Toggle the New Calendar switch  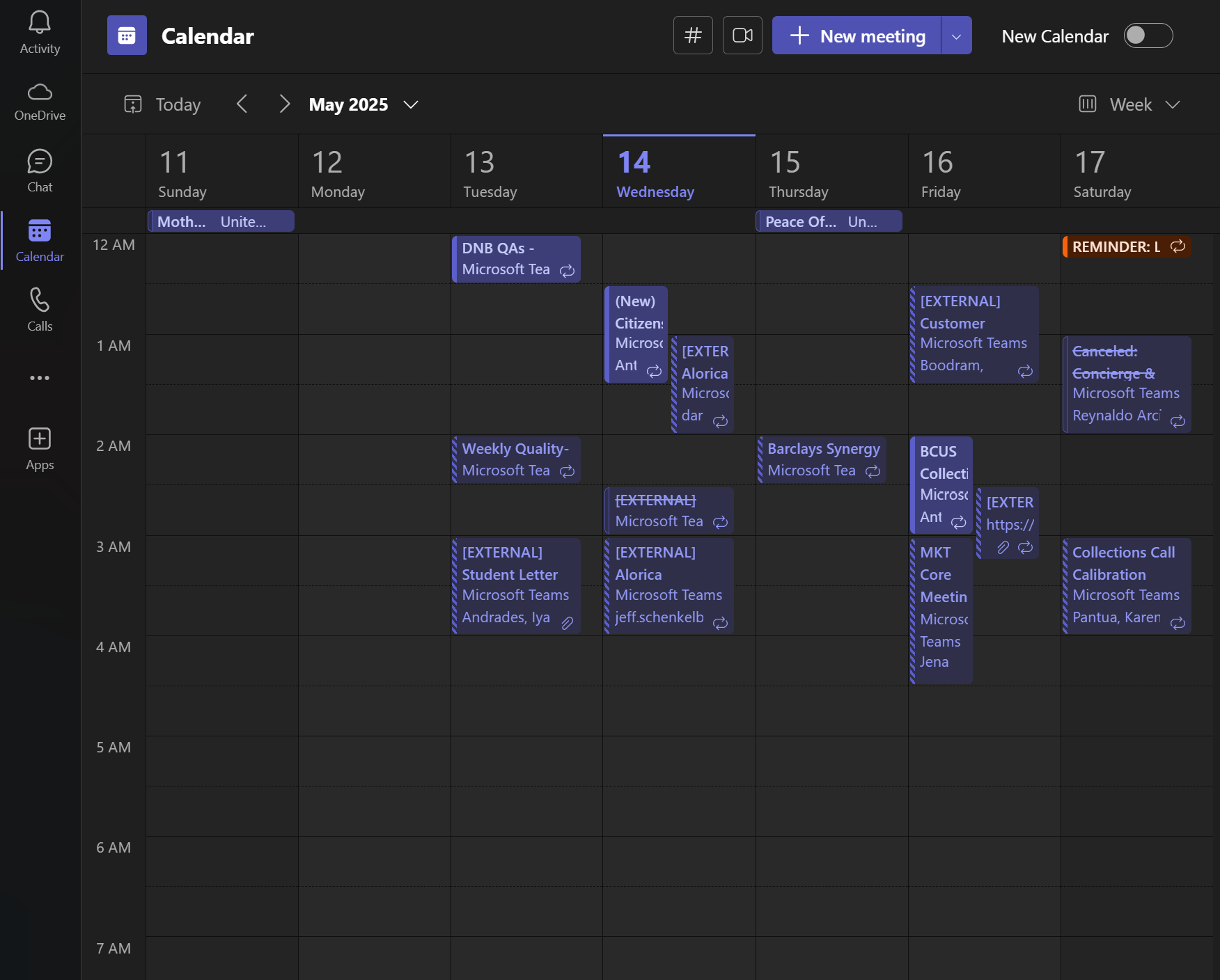(x=1148, y=35)
